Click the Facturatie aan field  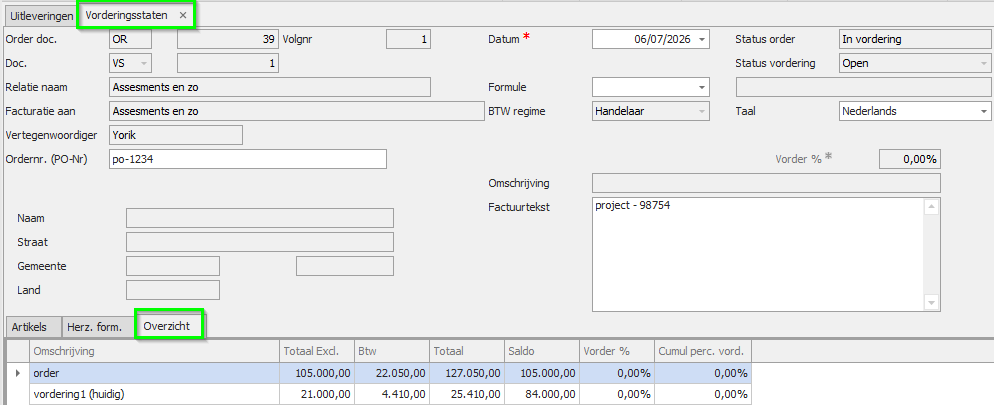tap(297, 111)
